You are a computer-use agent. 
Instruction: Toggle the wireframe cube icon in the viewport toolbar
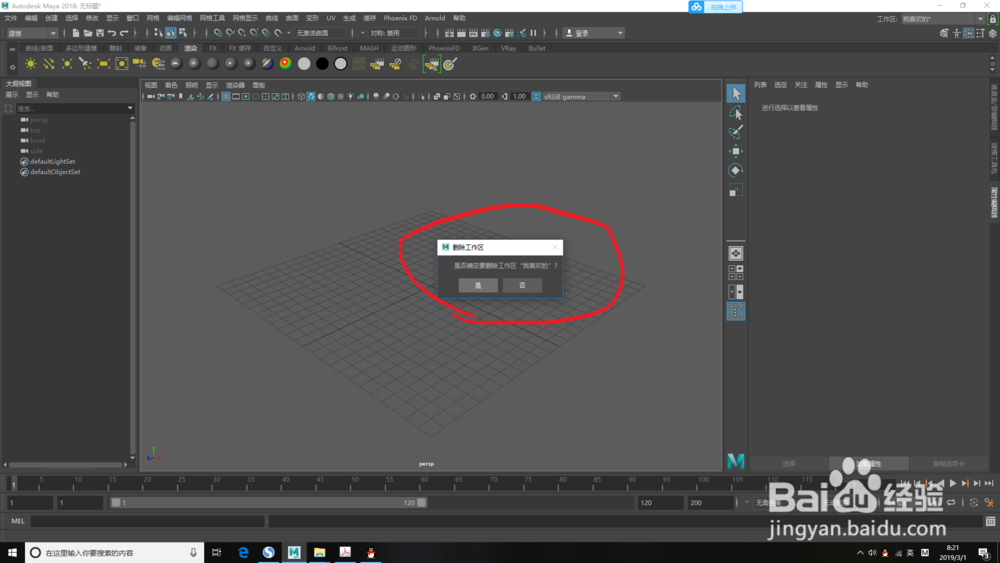click(301, 96)
